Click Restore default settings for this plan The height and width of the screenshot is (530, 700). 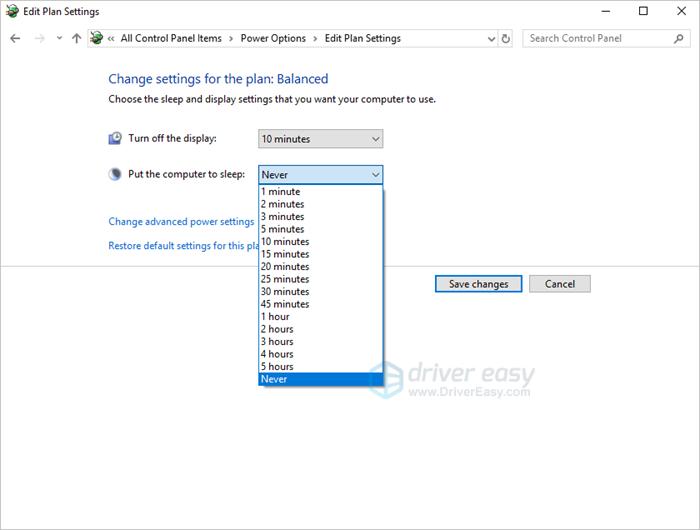click(x=183, y=246)
